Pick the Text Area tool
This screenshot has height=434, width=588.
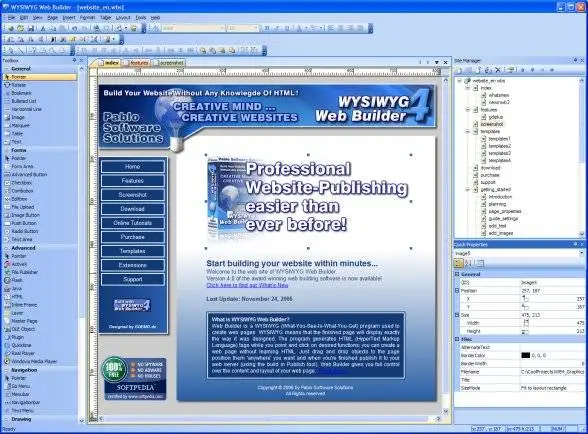point(21,239)
